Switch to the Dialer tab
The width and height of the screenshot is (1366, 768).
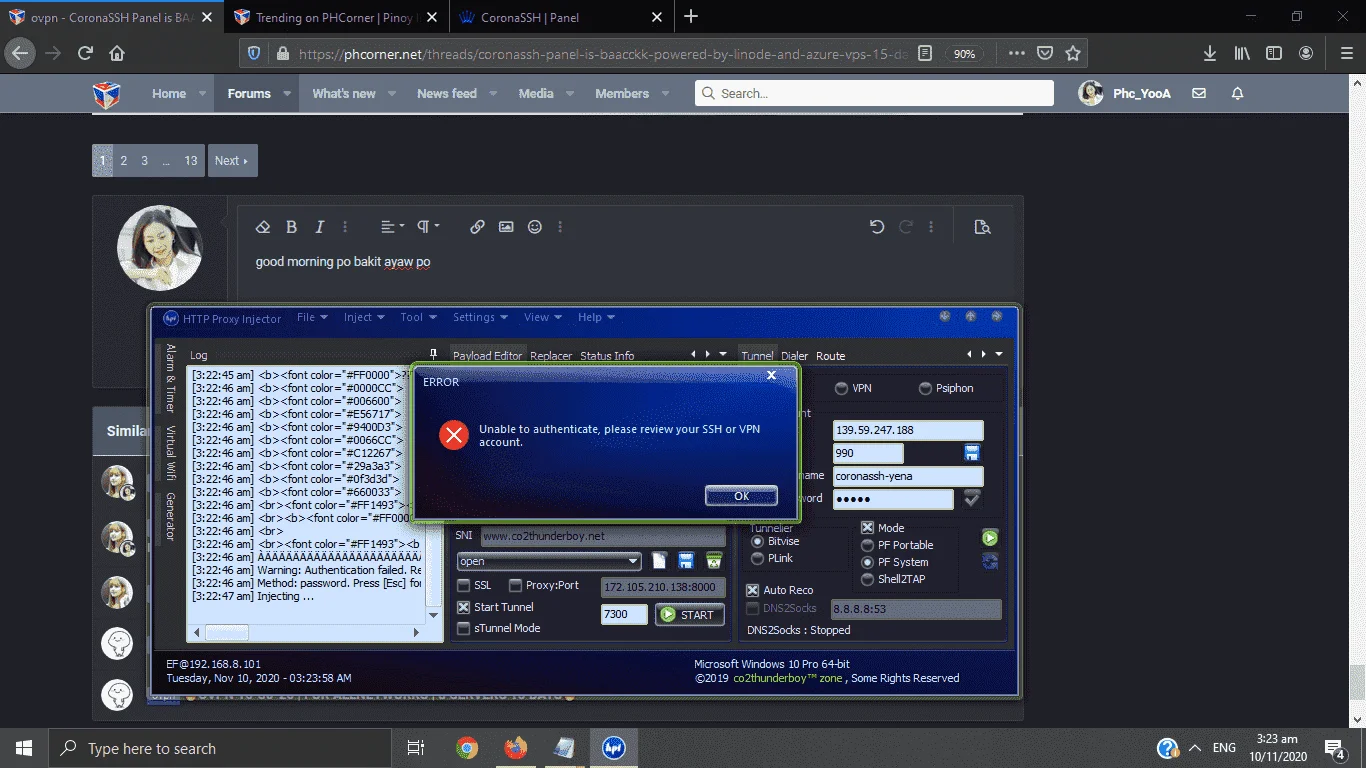click(795, 356)
